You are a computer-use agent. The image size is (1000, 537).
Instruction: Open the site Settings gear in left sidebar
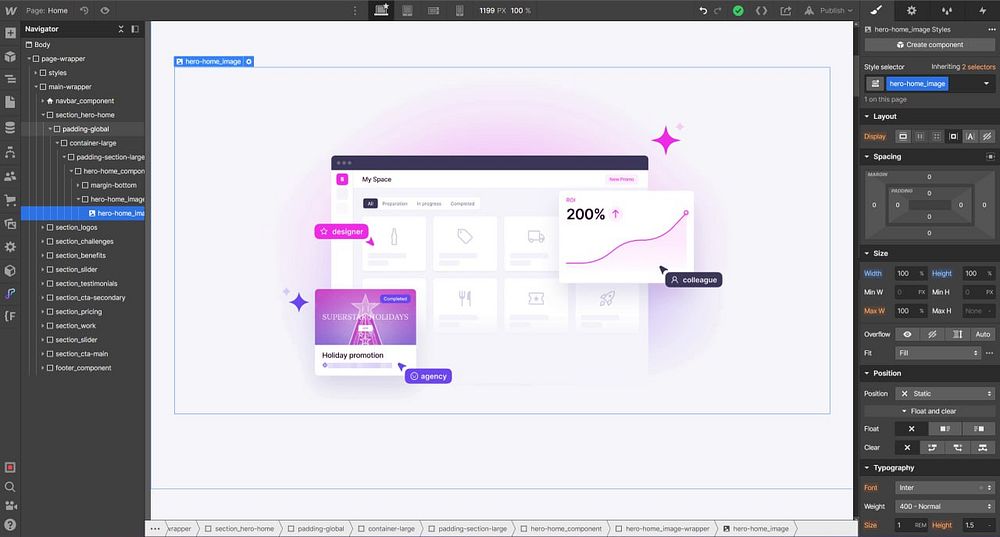pyautogui.click(x=10, y=247)
